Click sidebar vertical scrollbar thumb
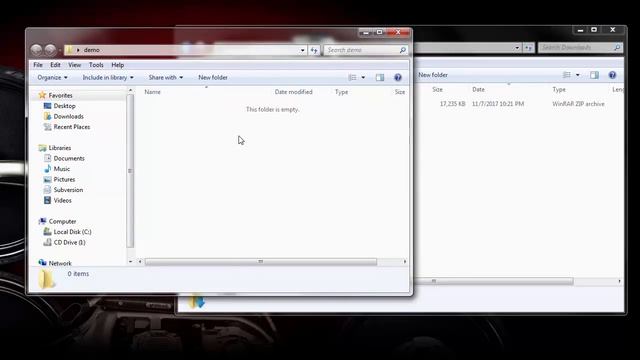 (130, 171)
